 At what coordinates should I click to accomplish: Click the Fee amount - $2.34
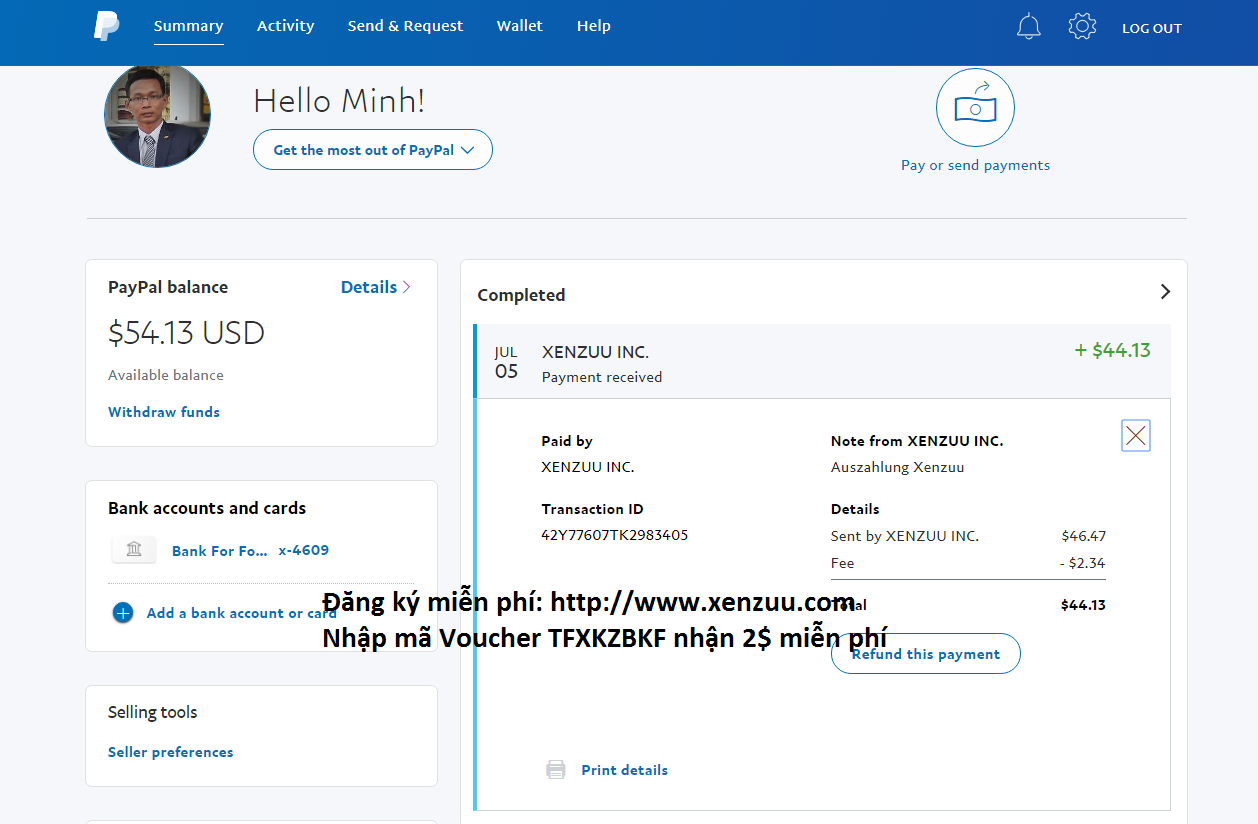point(1083,563)
